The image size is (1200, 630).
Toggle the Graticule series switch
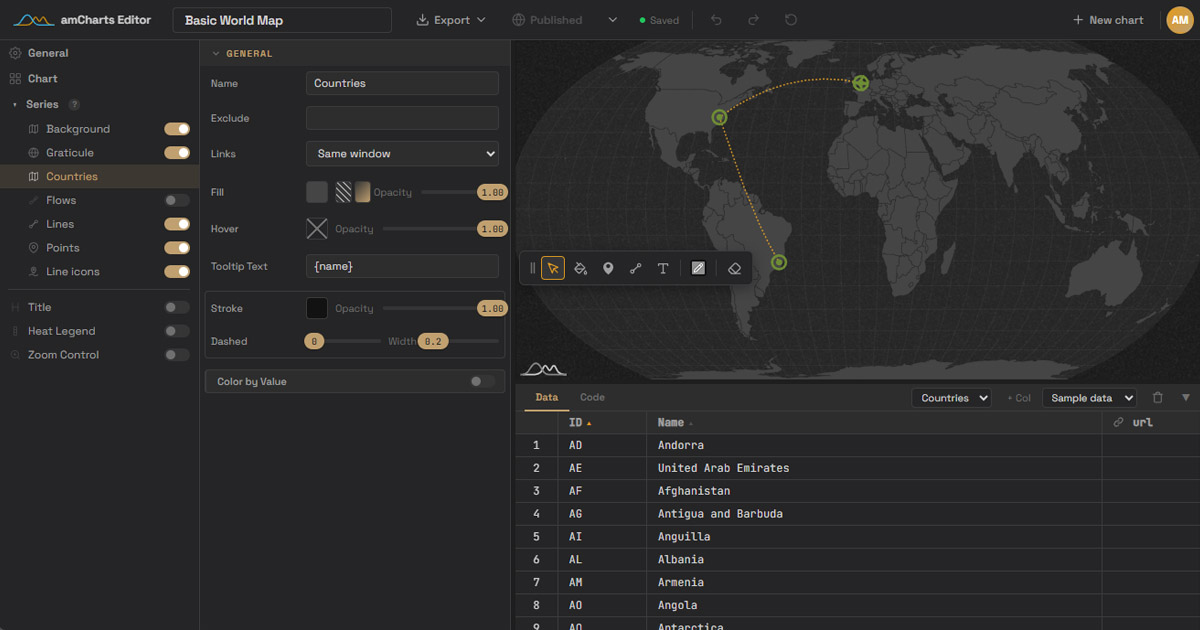coord(177,153)
